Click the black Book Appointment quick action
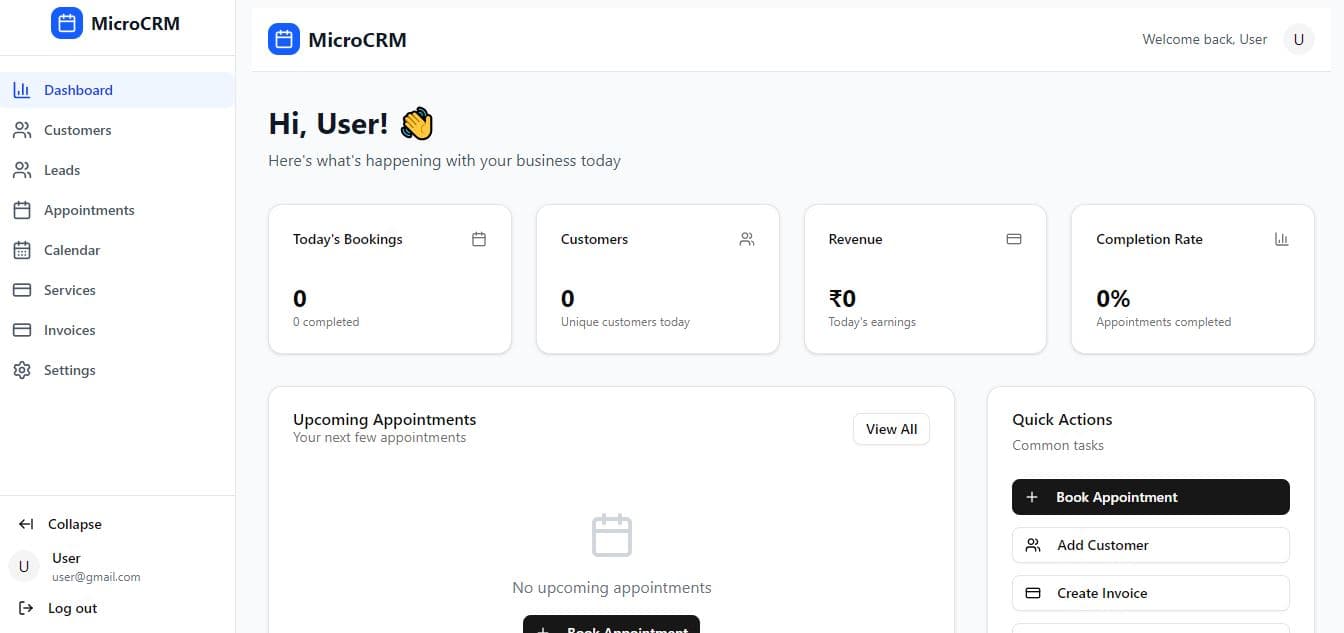Viewport: 1344px width, 633px height. click(x=1150, y=497)
